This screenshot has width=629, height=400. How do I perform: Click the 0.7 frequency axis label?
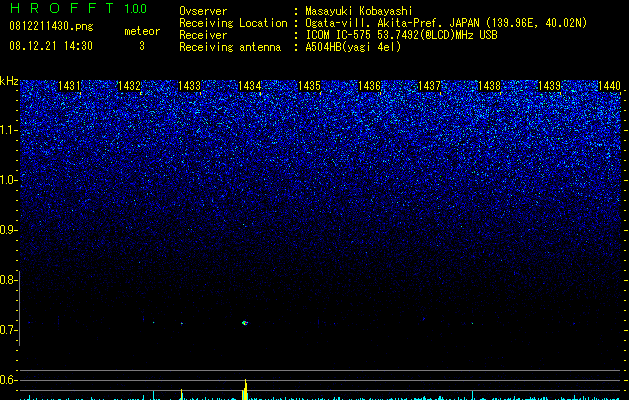pyautogui.click(x=8, y=330)
